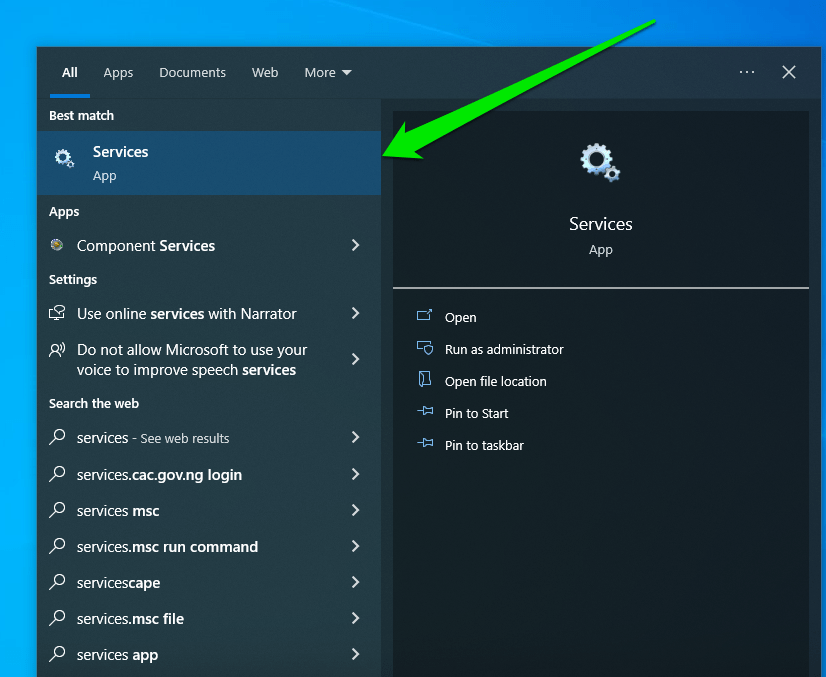Image resolution: width=826 pixels, height=677 pixels.
Task: Close the search panel with X
Action: [789, 72]
